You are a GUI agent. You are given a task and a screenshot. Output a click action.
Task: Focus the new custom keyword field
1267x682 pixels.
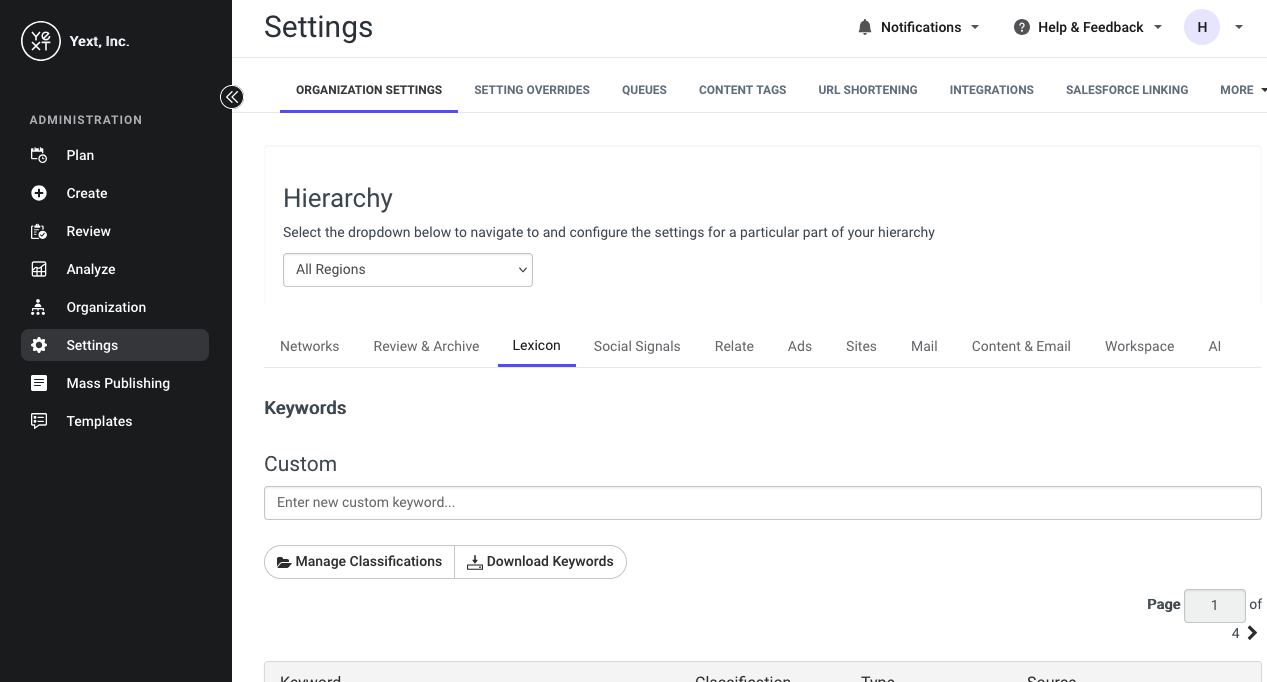coord(763,503)
